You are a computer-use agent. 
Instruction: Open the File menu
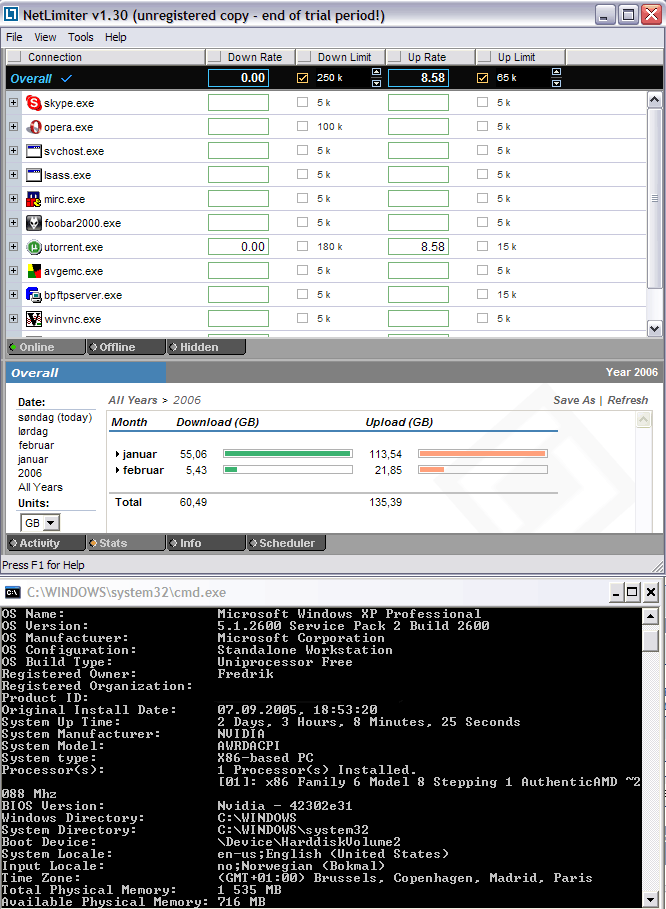14,37
